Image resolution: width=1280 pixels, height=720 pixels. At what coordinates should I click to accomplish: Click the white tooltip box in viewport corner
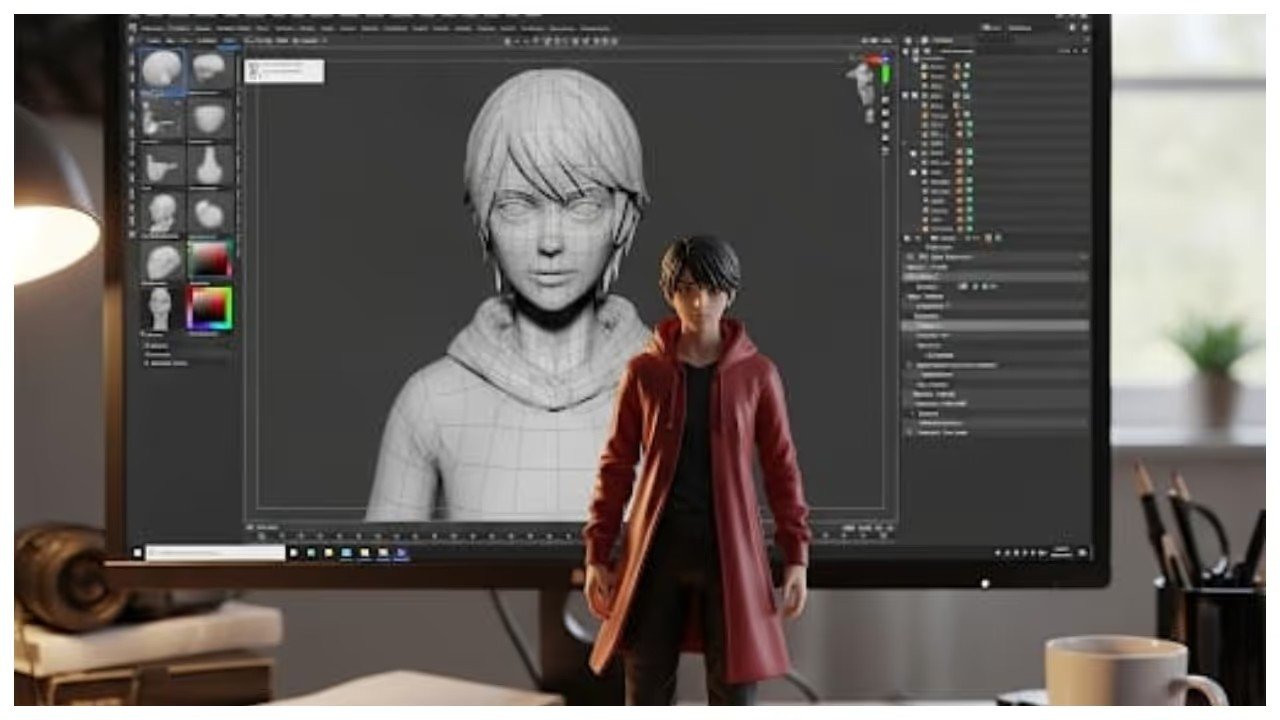tap(284, 70)
